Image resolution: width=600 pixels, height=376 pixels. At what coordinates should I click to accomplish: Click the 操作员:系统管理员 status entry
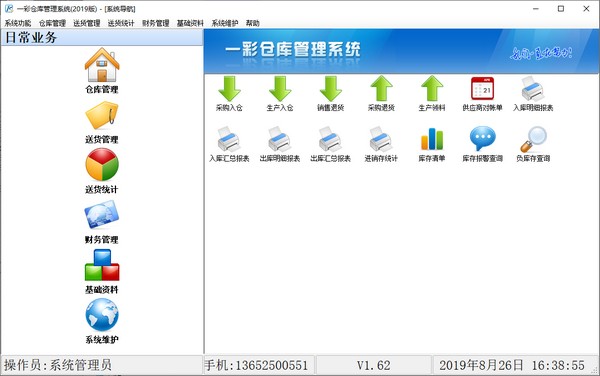point(102,365)
